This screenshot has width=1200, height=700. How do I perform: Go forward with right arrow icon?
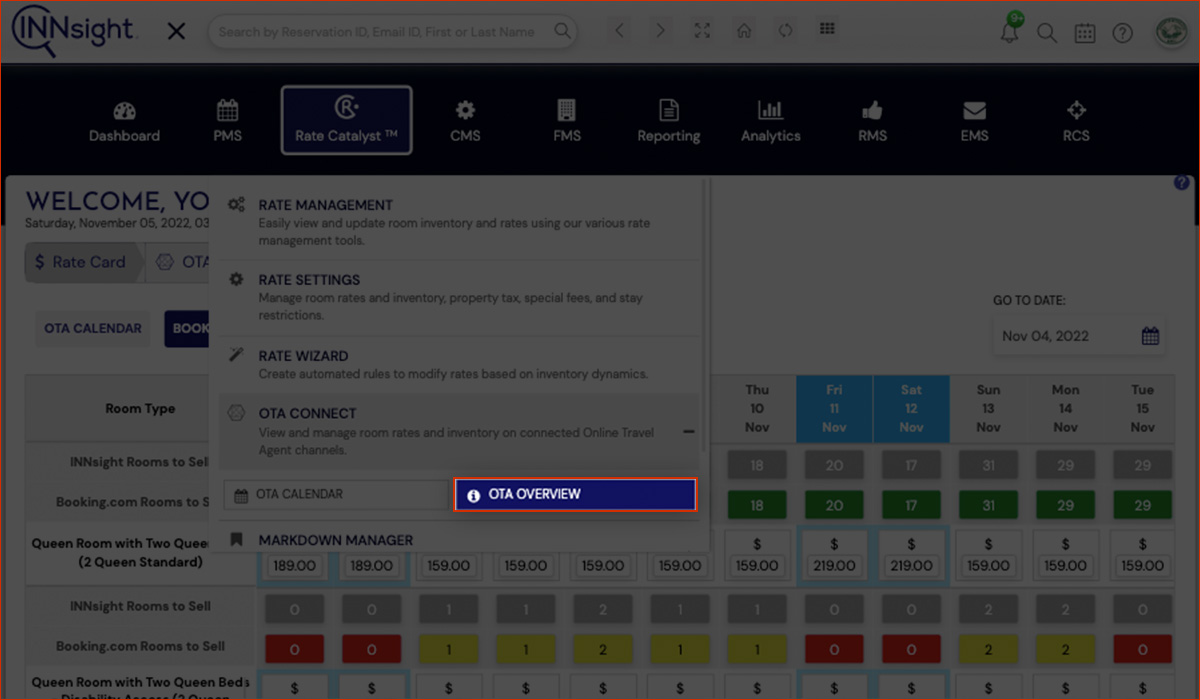(x=660, y=31)
